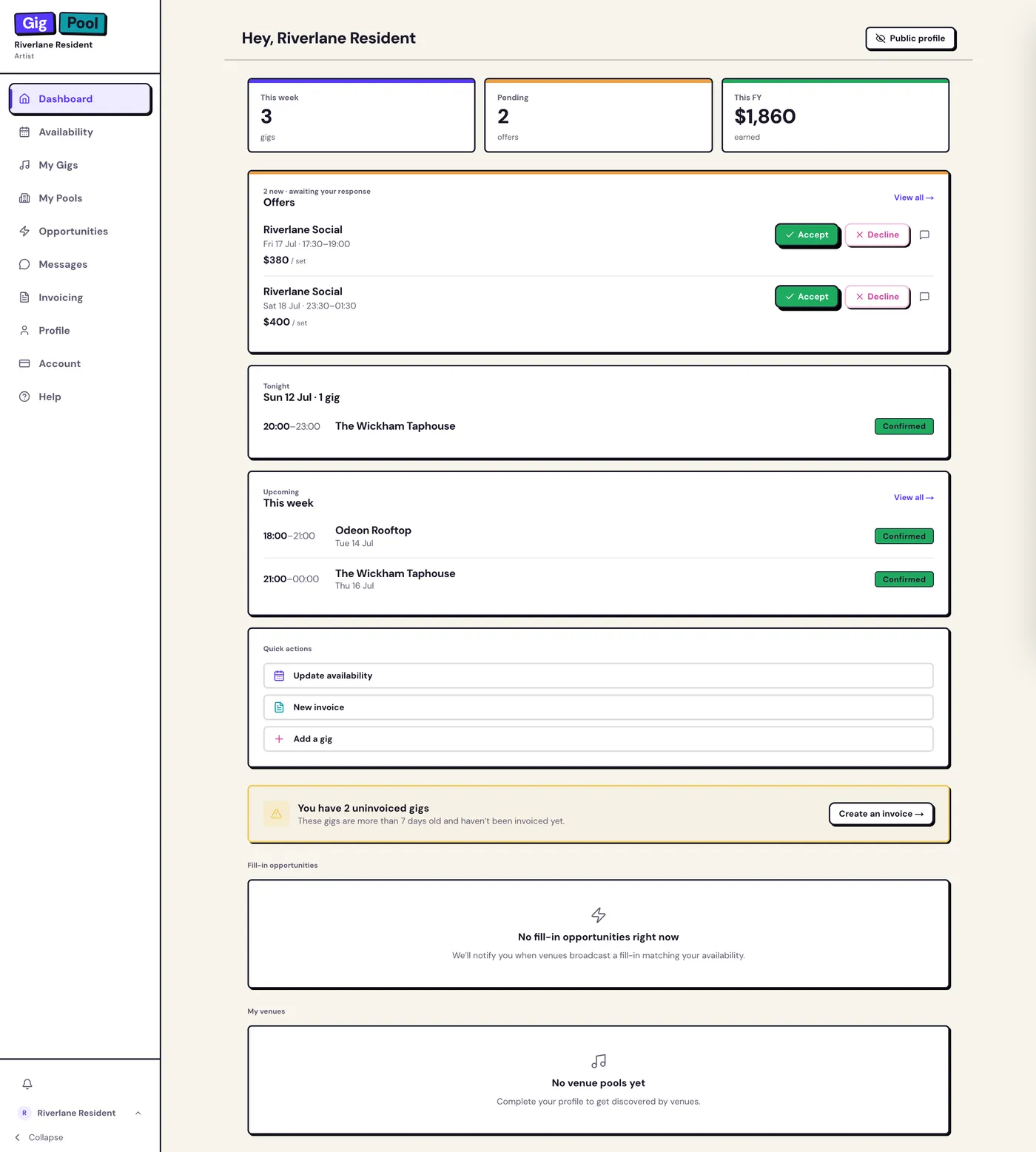Open Opportunities menu item
The image size is (1036, 1152).
click(x=80, y=231)
